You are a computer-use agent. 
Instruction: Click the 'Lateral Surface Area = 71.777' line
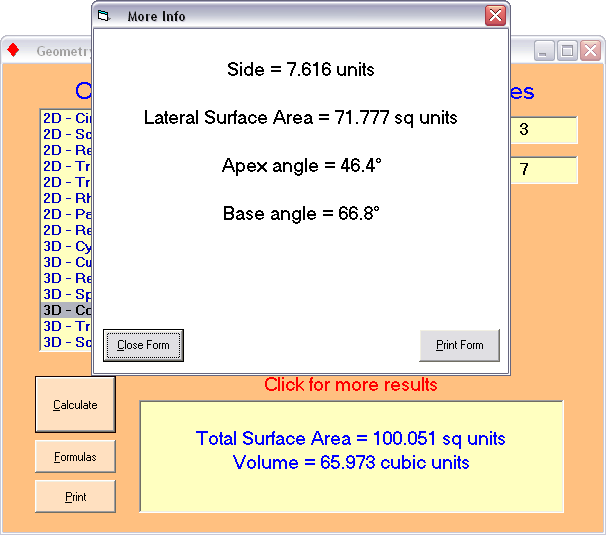point(301,118)
